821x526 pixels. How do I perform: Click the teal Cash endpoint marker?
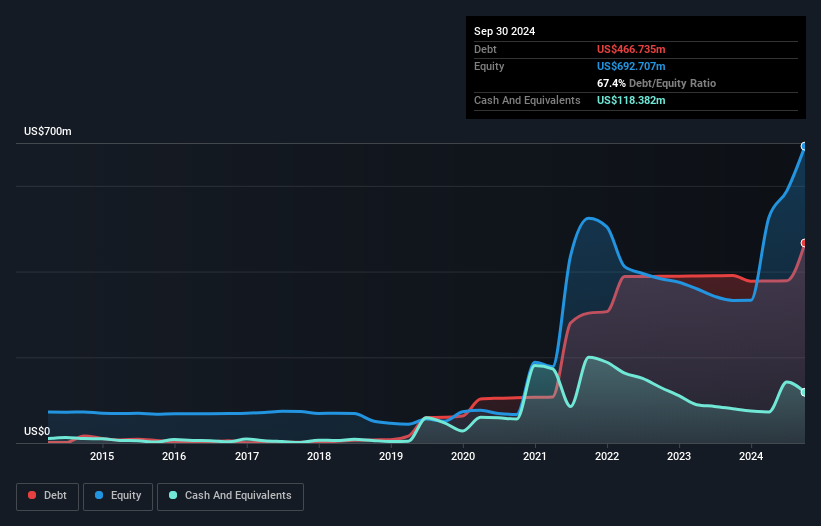(804, 392)
